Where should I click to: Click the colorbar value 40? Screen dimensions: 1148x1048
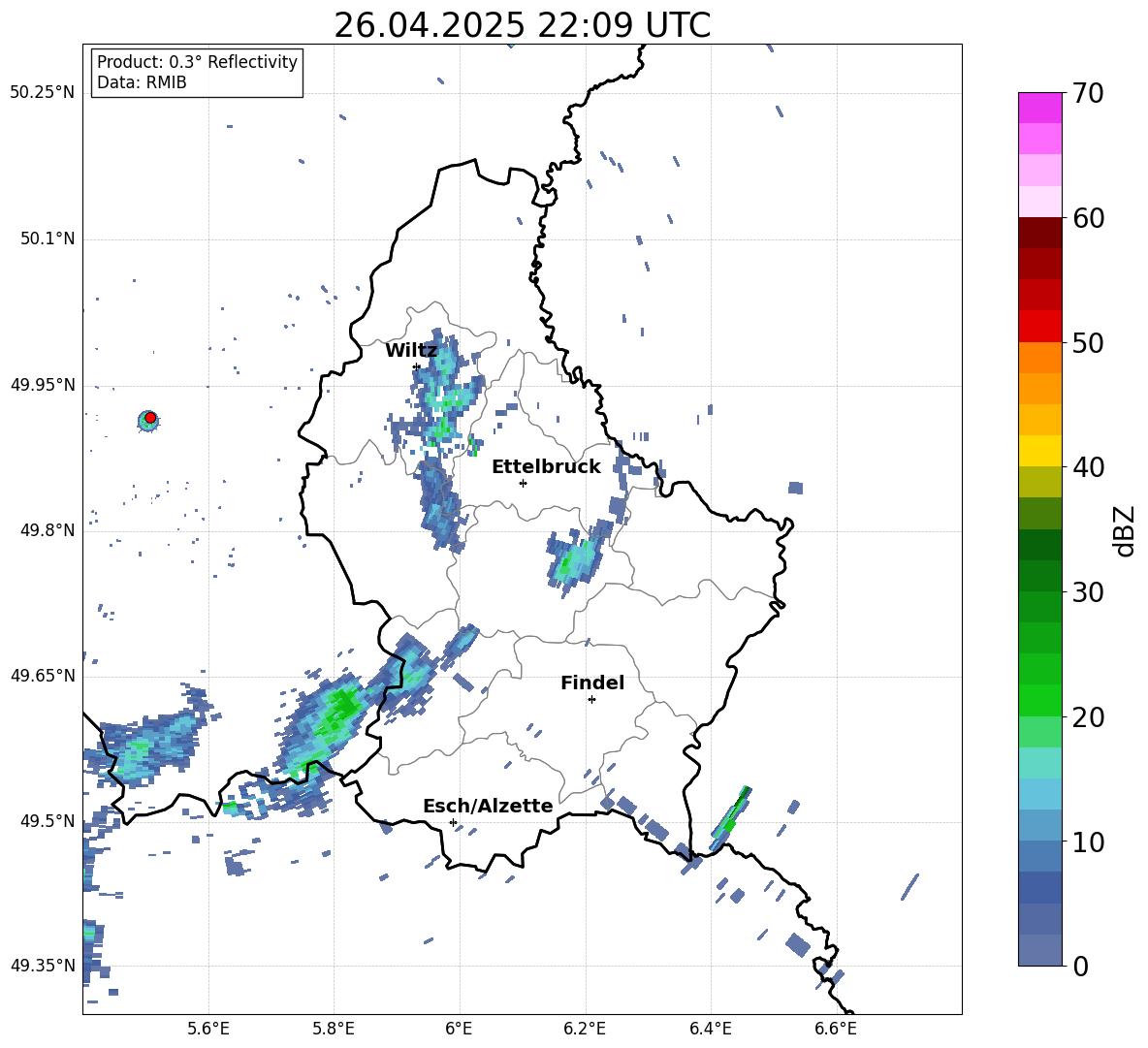1088,467
